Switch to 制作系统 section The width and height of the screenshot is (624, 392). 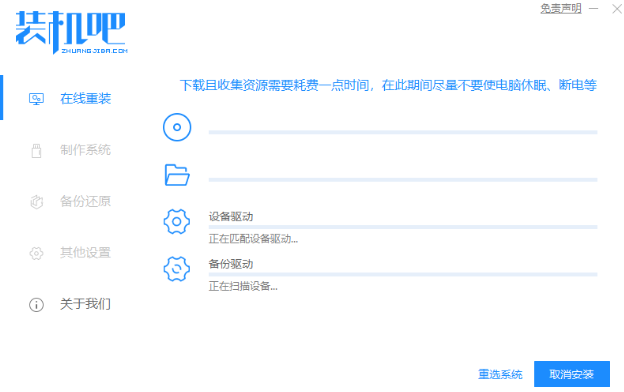(x=85, y=150)
